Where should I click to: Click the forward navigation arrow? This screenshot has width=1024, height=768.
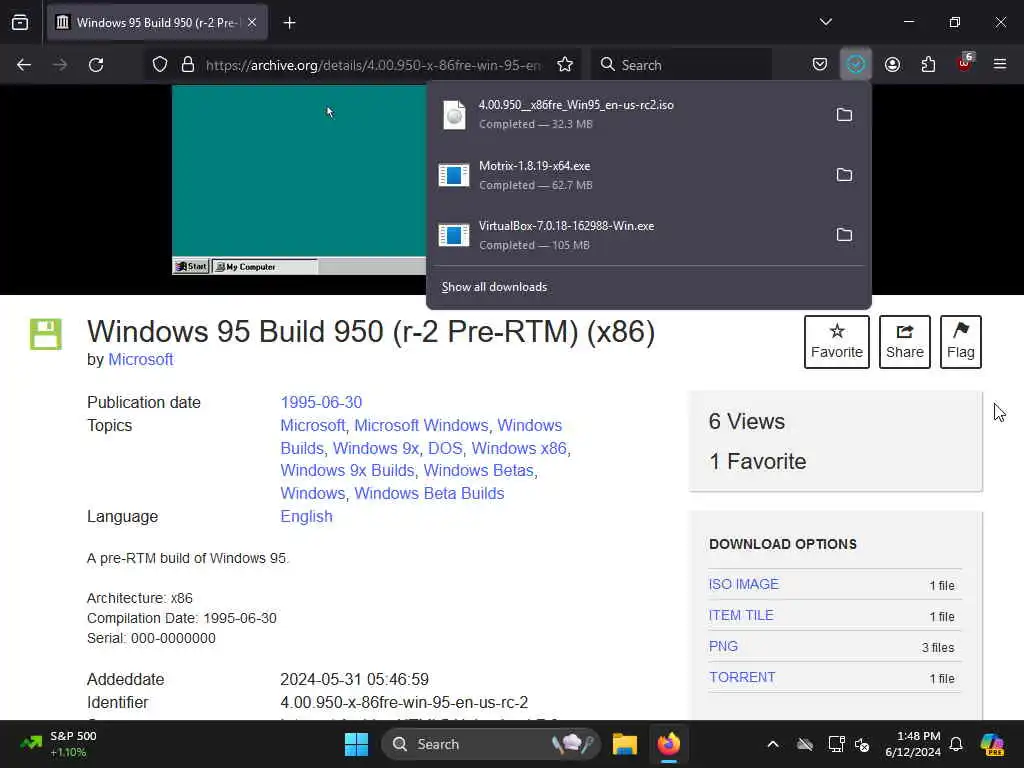(x=59, y=65)
